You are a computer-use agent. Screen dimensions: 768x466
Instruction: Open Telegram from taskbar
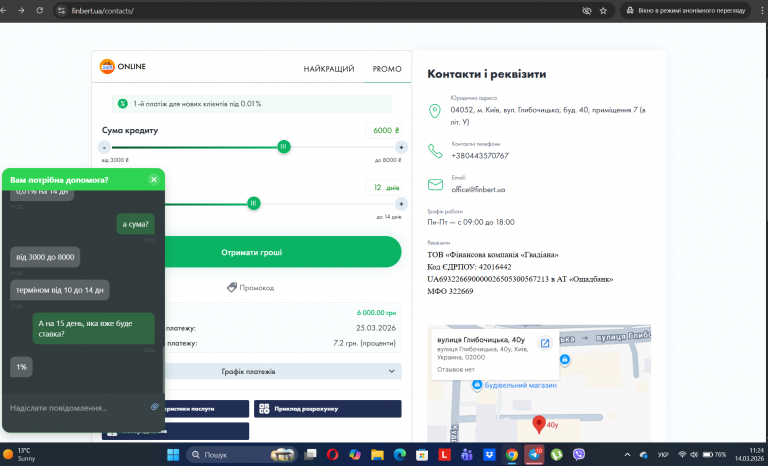pos(534,454)
